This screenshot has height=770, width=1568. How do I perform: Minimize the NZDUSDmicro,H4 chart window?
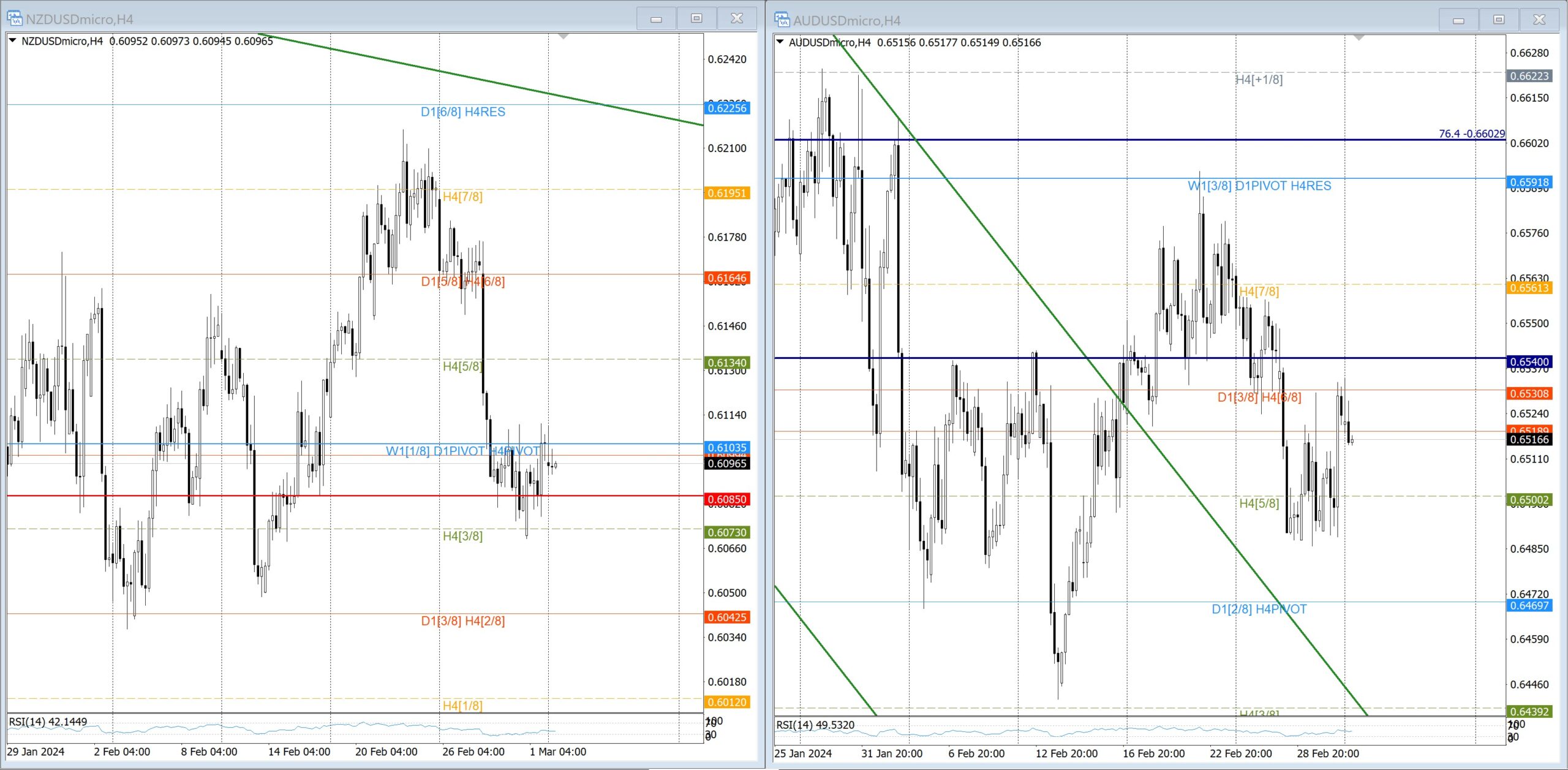point(656,18)
